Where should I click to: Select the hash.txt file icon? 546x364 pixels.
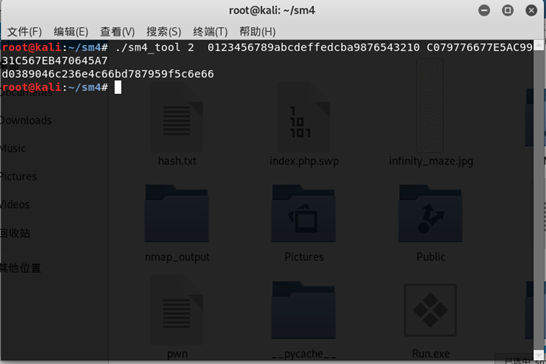tap(177, 118)
